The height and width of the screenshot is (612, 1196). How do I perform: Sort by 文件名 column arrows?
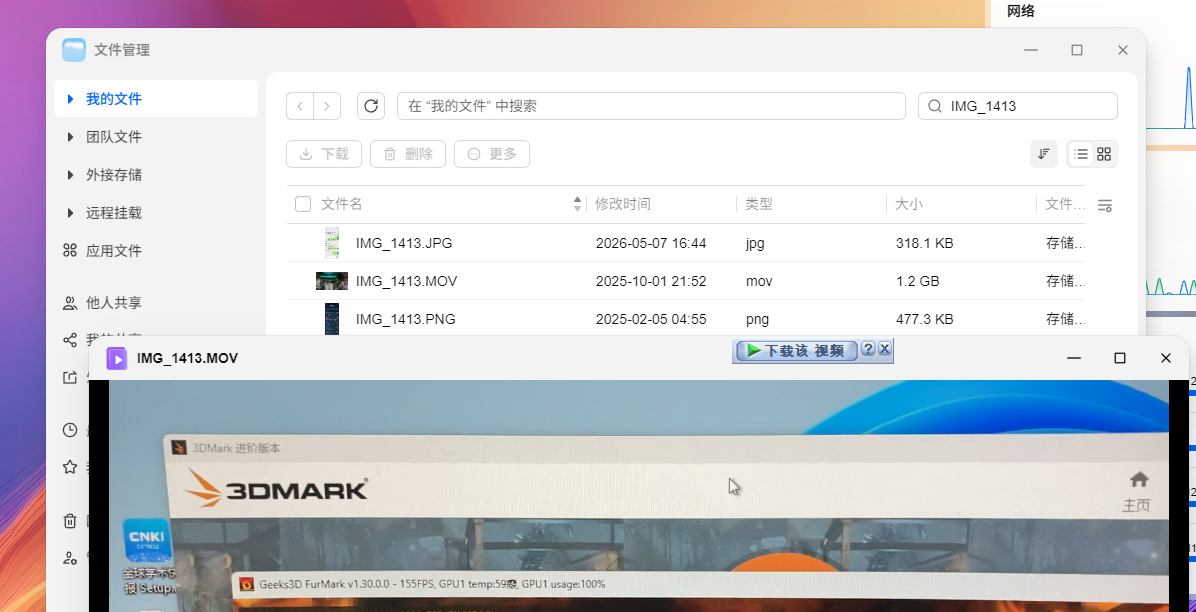click(x=577, y=204)
